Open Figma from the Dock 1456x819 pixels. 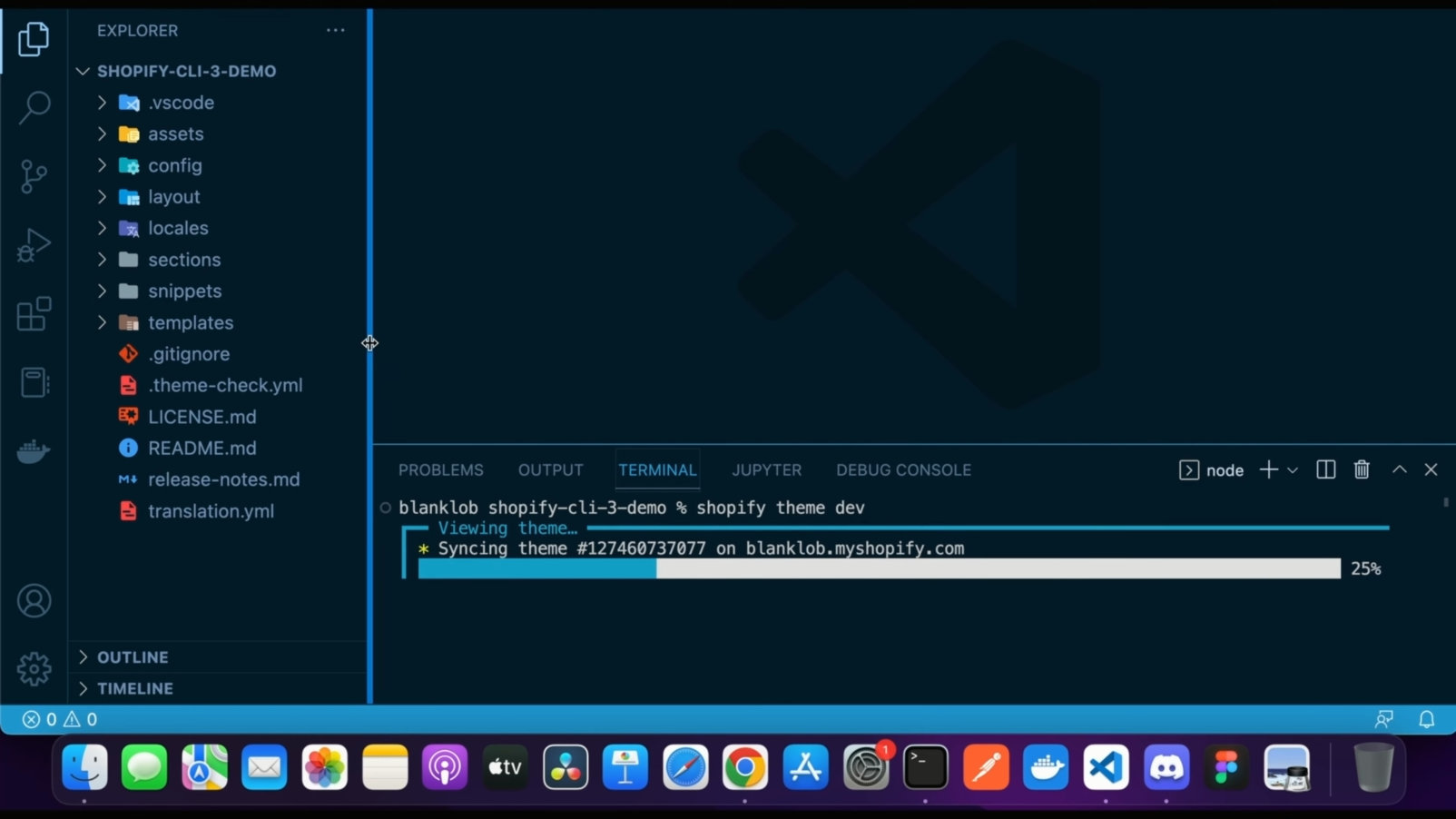1226,768
